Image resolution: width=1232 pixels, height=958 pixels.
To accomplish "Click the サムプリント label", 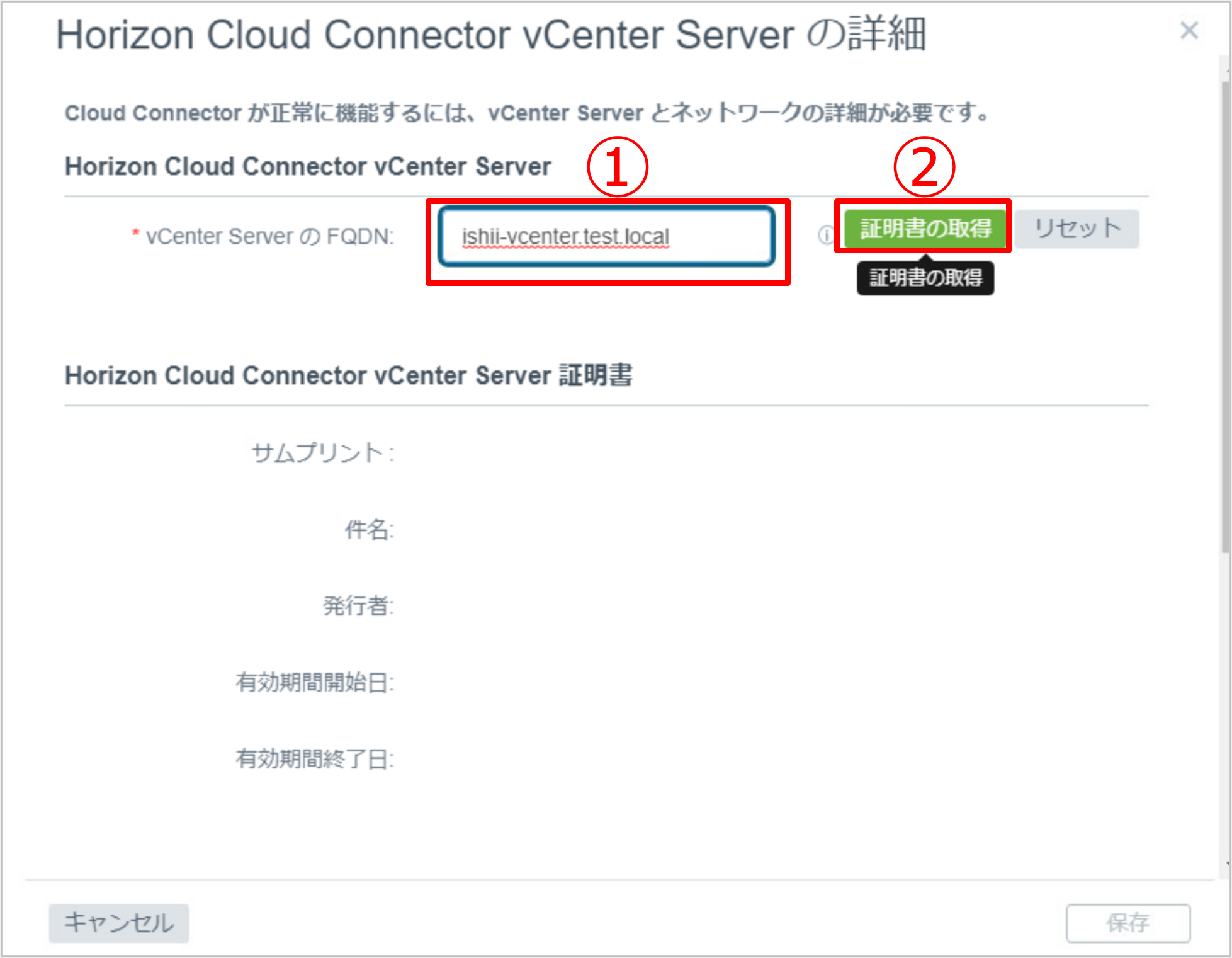I will coord(323,452).
